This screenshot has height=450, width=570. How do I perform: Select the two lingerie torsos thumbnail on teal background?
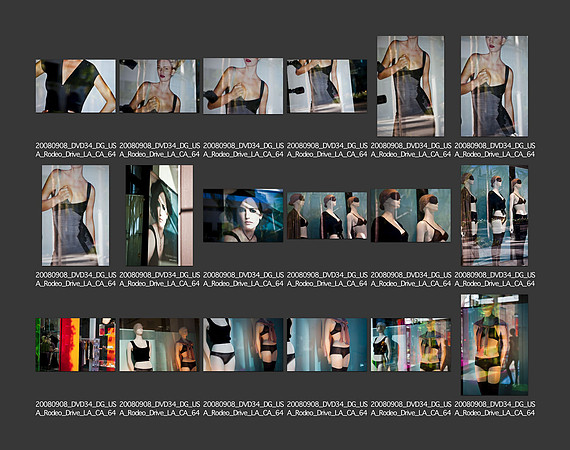(243, 345)
